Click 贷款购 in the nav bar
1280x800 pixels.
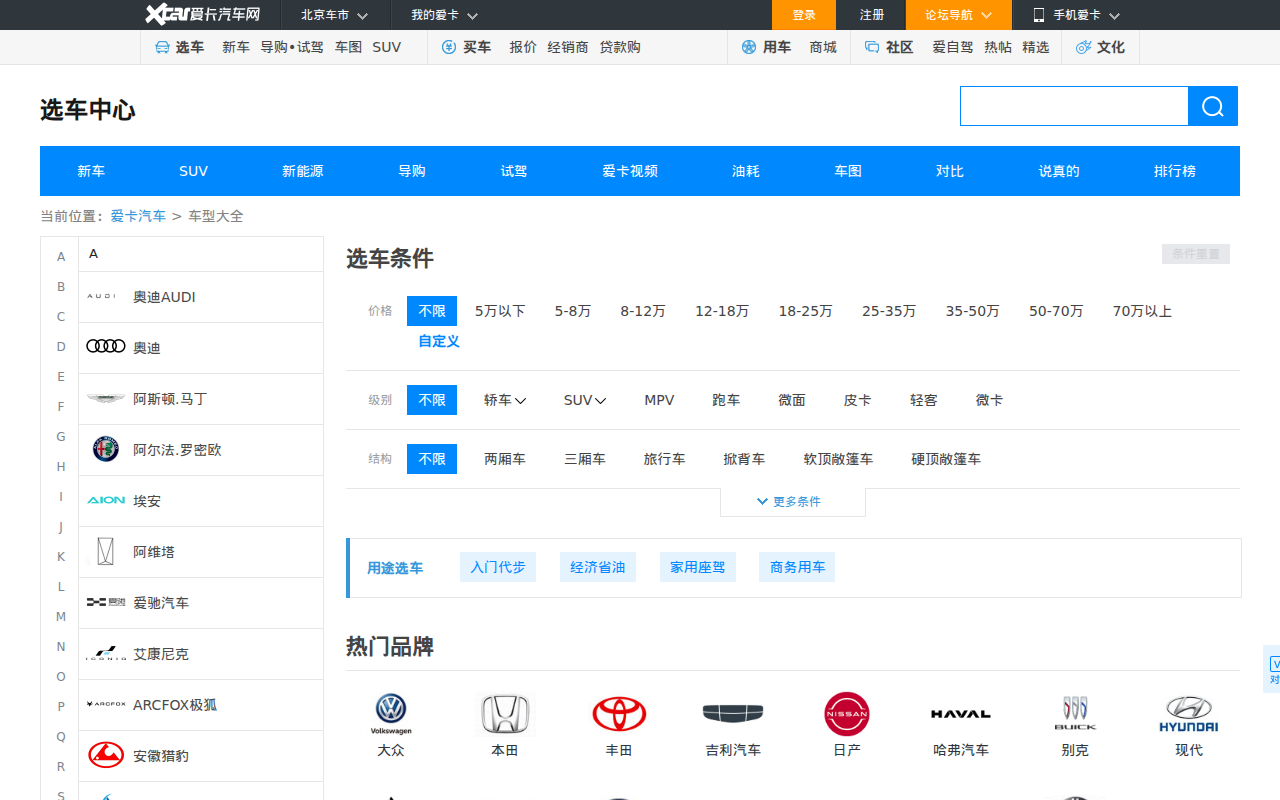click(620, 47)
